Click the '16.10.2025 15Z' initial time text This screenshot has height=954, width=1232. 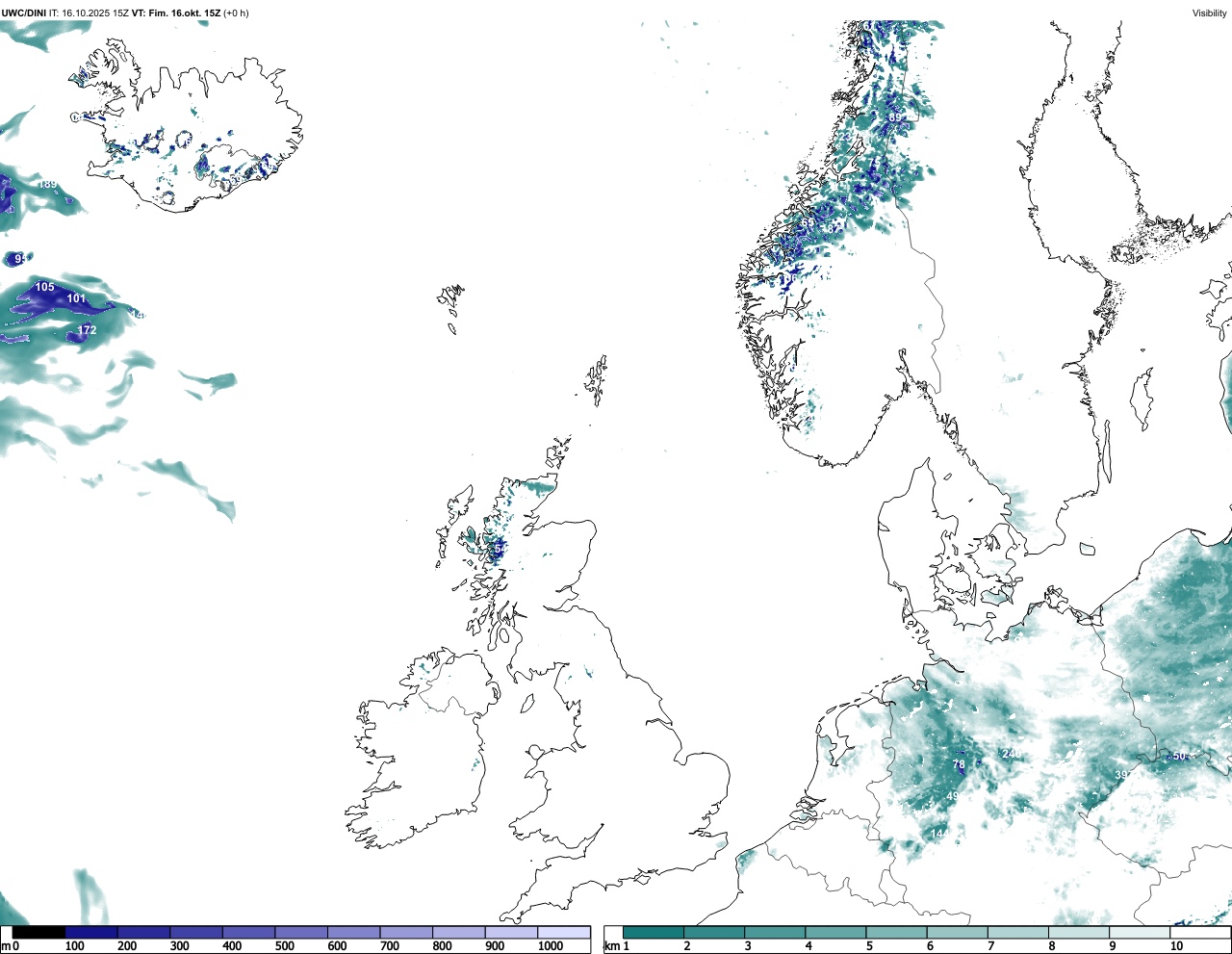(94, 13)
